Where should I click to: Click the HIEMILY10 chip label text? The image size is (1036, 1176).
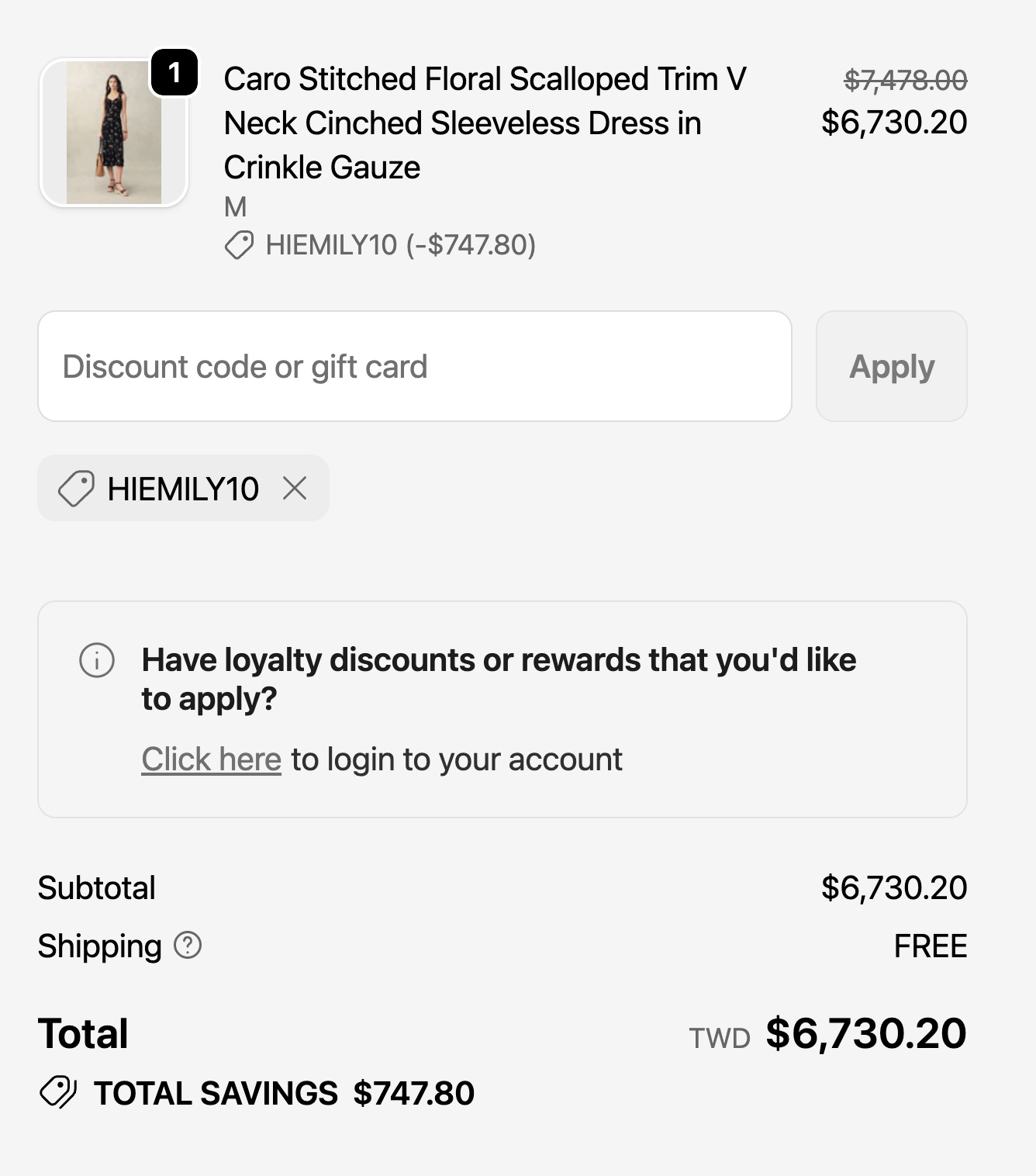pyautogui.click(x=183, y=489)
